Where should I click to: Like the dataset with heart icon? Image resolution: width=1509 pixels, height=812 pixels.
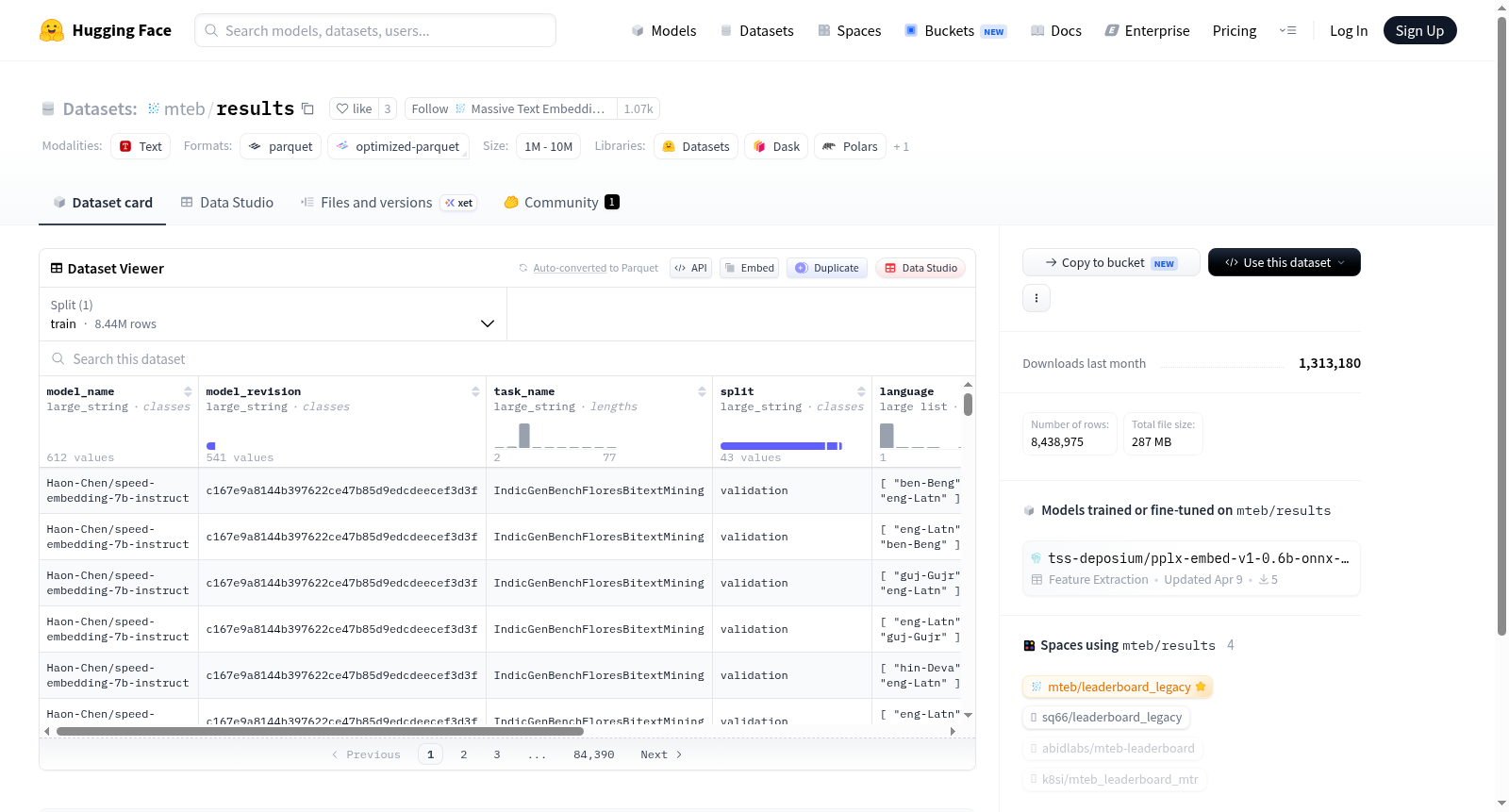[x=354, y=108]
